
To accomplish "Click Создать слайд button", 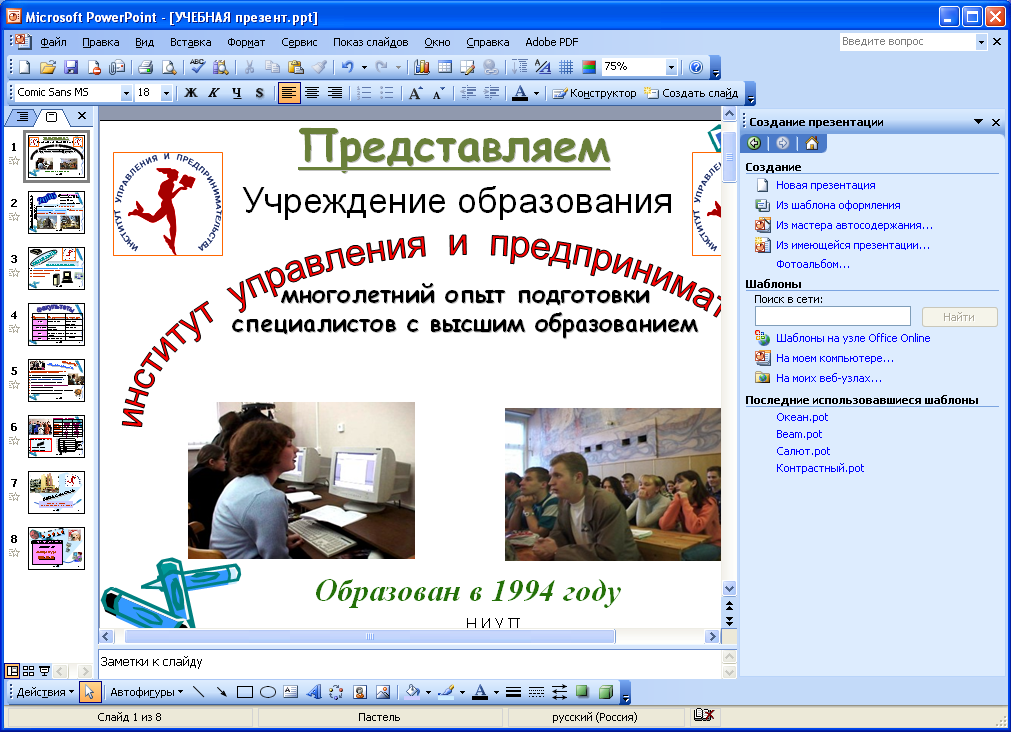I will [x=691, y=94].
